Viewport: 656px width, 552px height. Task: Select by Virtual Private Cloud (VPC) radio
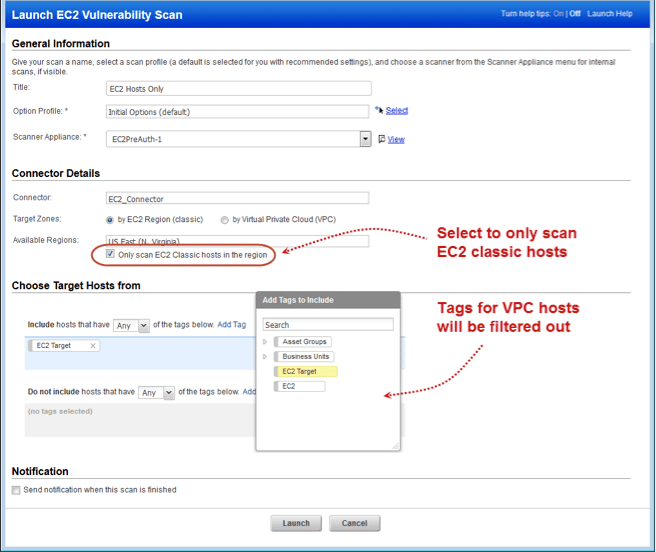point(225,220)
